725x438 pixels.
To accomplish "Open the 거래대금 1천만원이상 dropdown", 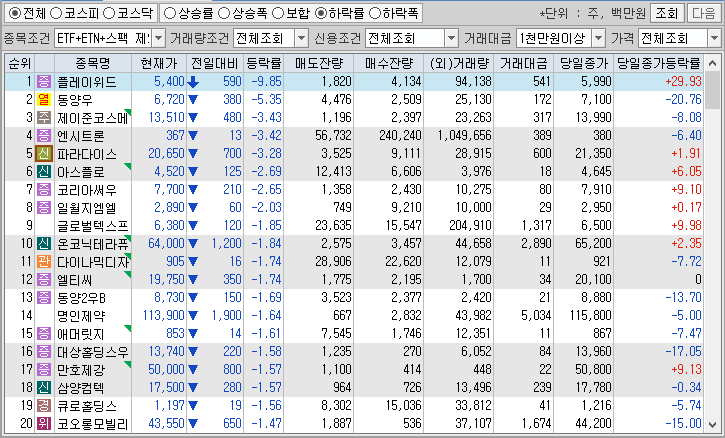I will 599,38.
